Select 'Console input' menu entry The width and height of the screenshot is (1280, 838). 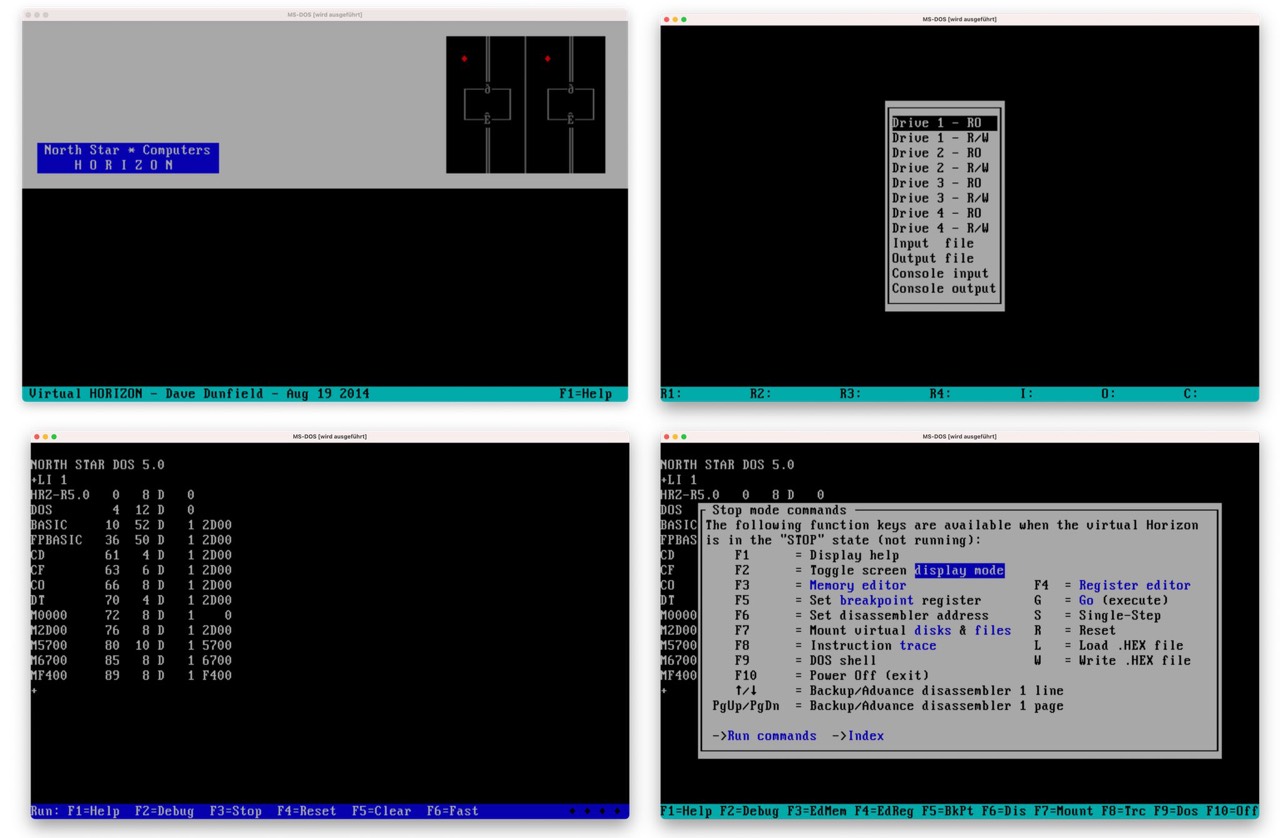944,273
